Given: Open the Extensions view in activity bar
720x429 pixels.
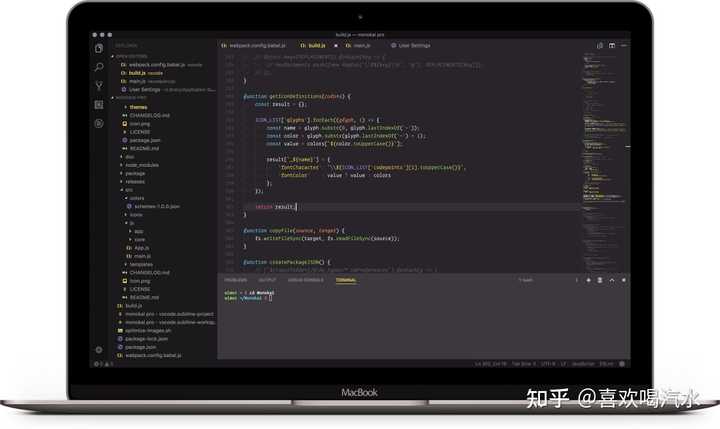Looking at the screenshot, I should tap(99, 105).
